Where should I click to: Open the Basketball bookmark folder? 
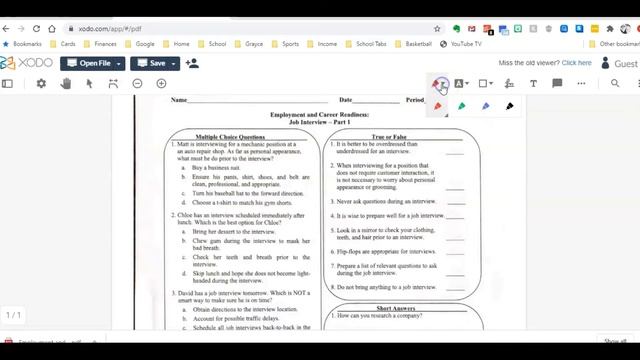click(x=413, y=44)
